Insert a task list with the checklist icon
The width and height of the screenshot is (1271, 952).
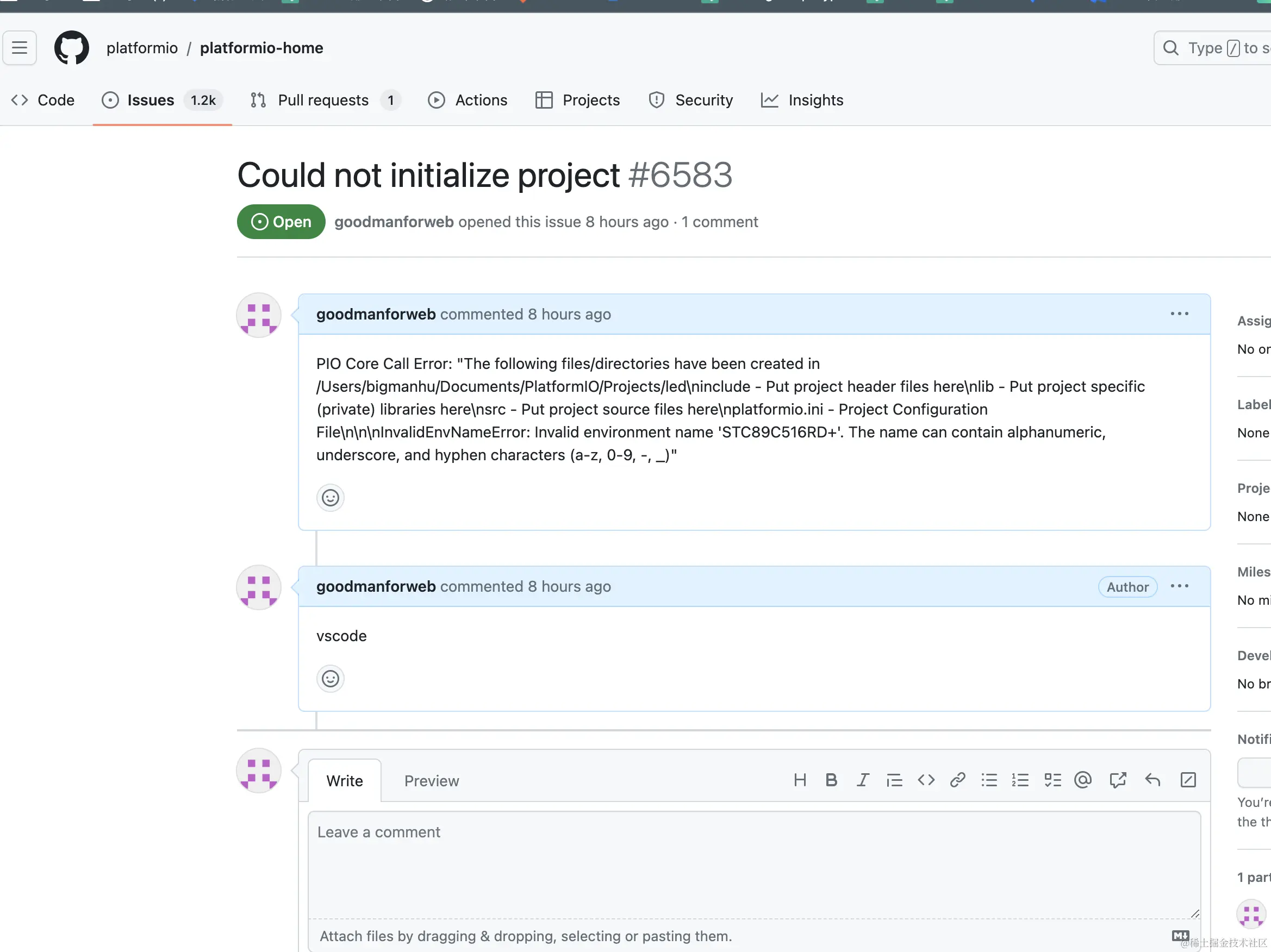coord(1052,780)
